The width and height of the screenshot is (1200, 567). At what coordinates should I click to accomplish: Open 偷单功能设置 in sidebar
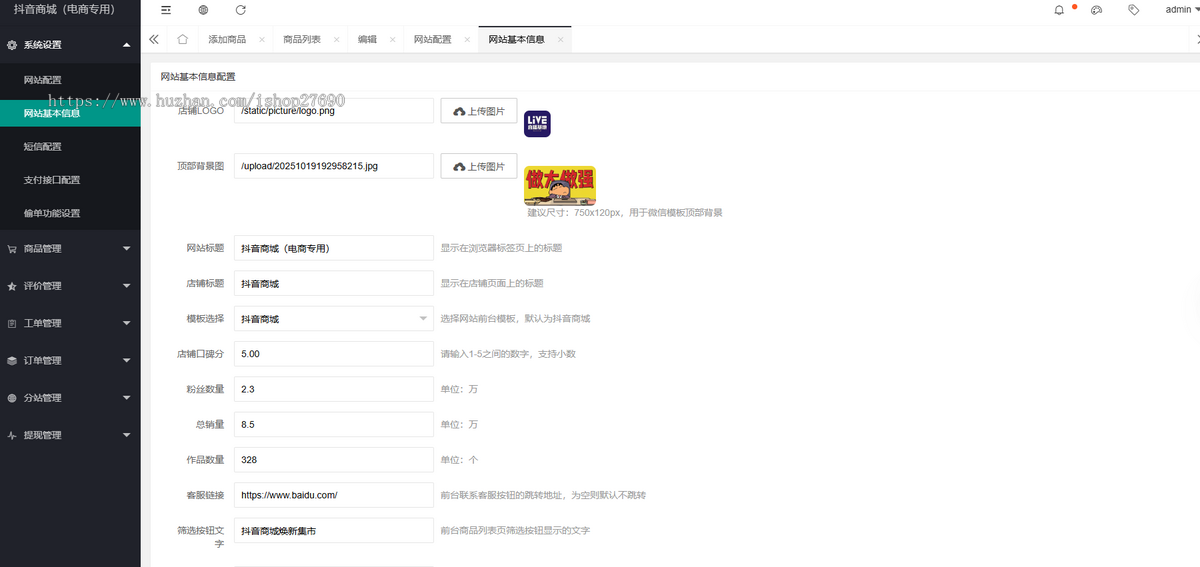[x=70, y=213]
